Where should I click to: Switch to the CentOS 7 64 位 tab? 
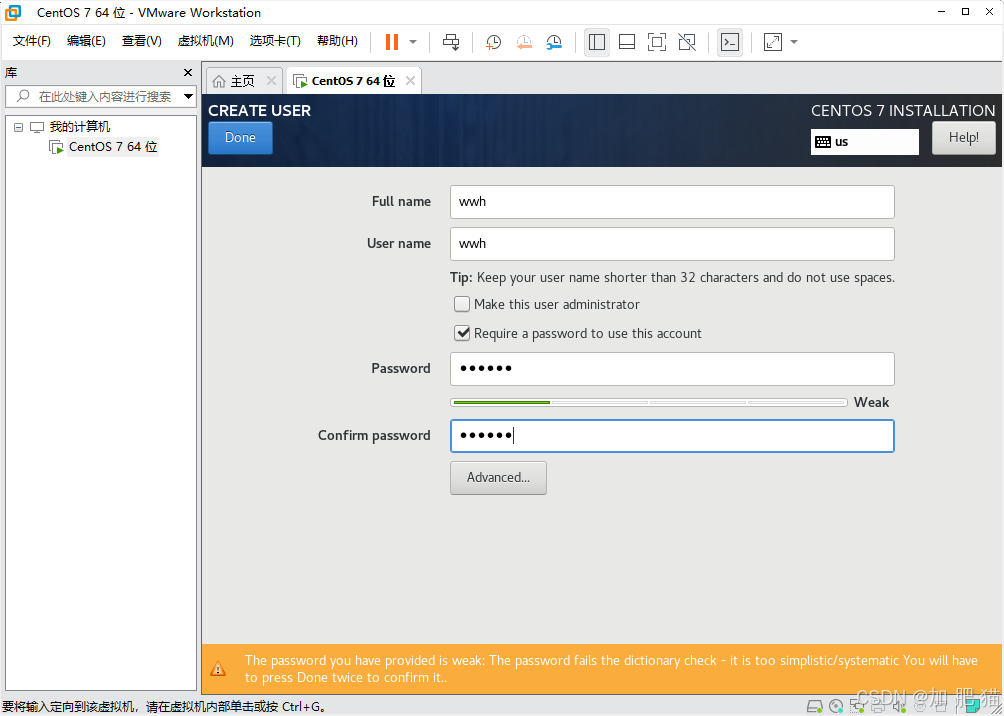(353, 81)
